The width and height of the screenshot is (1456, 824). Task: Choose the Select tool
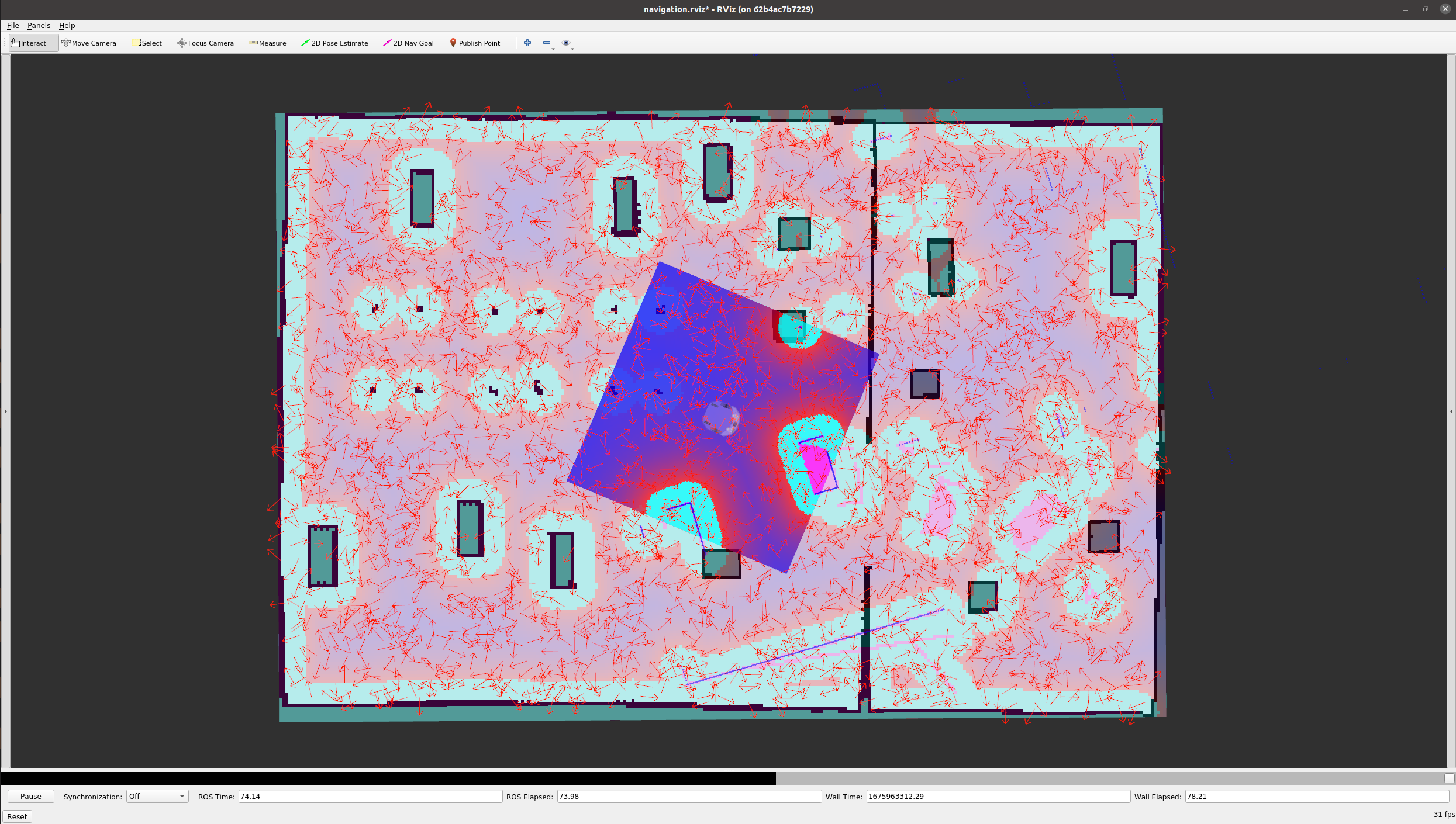(147, 43)
